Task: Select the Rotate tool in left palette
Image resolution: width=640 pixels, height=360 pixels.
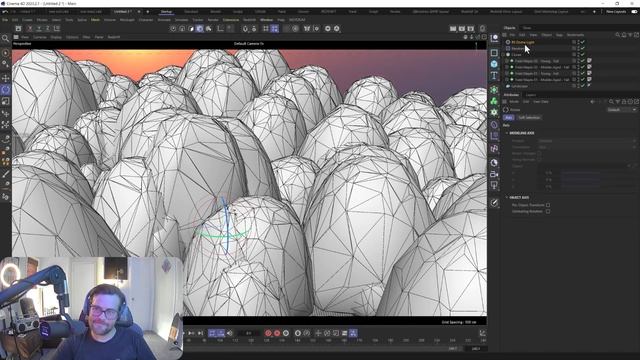Action: (5, 89)
